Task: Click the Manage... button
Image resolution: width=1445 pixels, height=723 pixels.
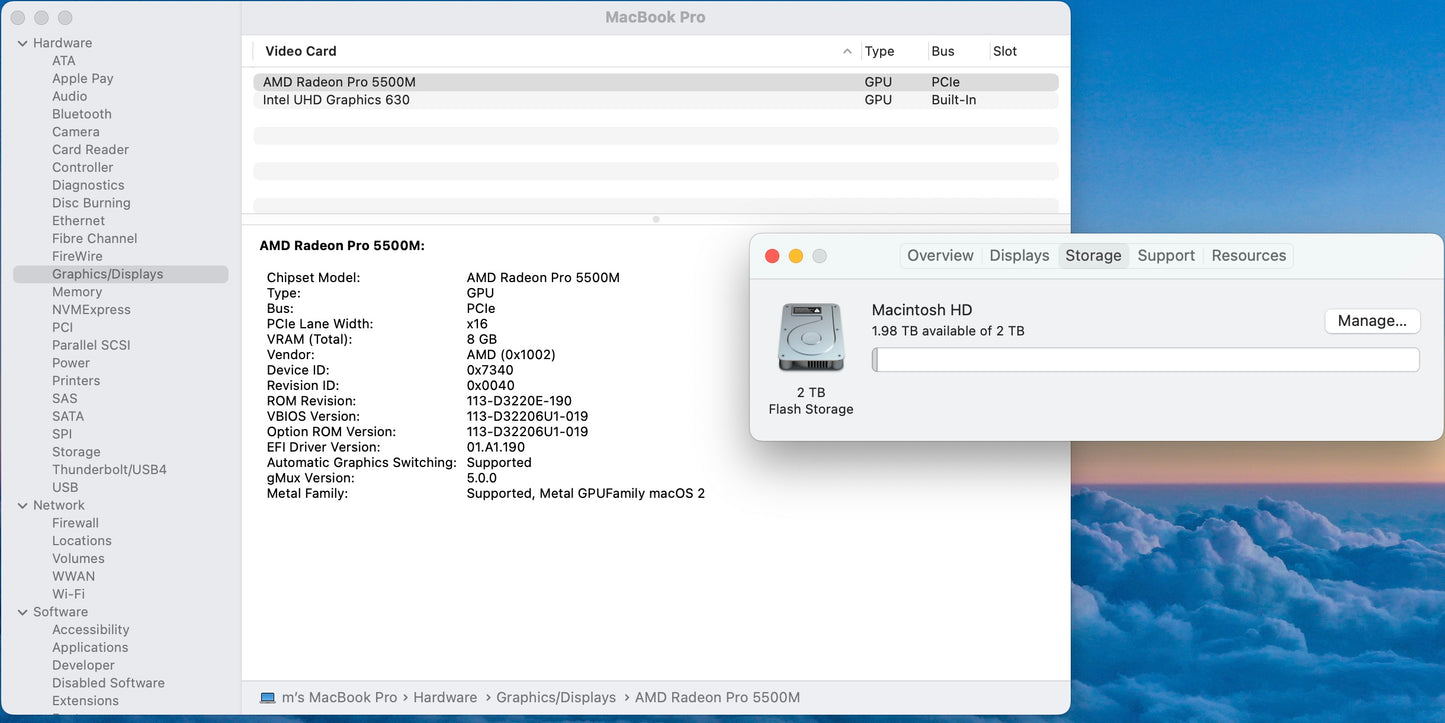Action: click(1372, 320)
